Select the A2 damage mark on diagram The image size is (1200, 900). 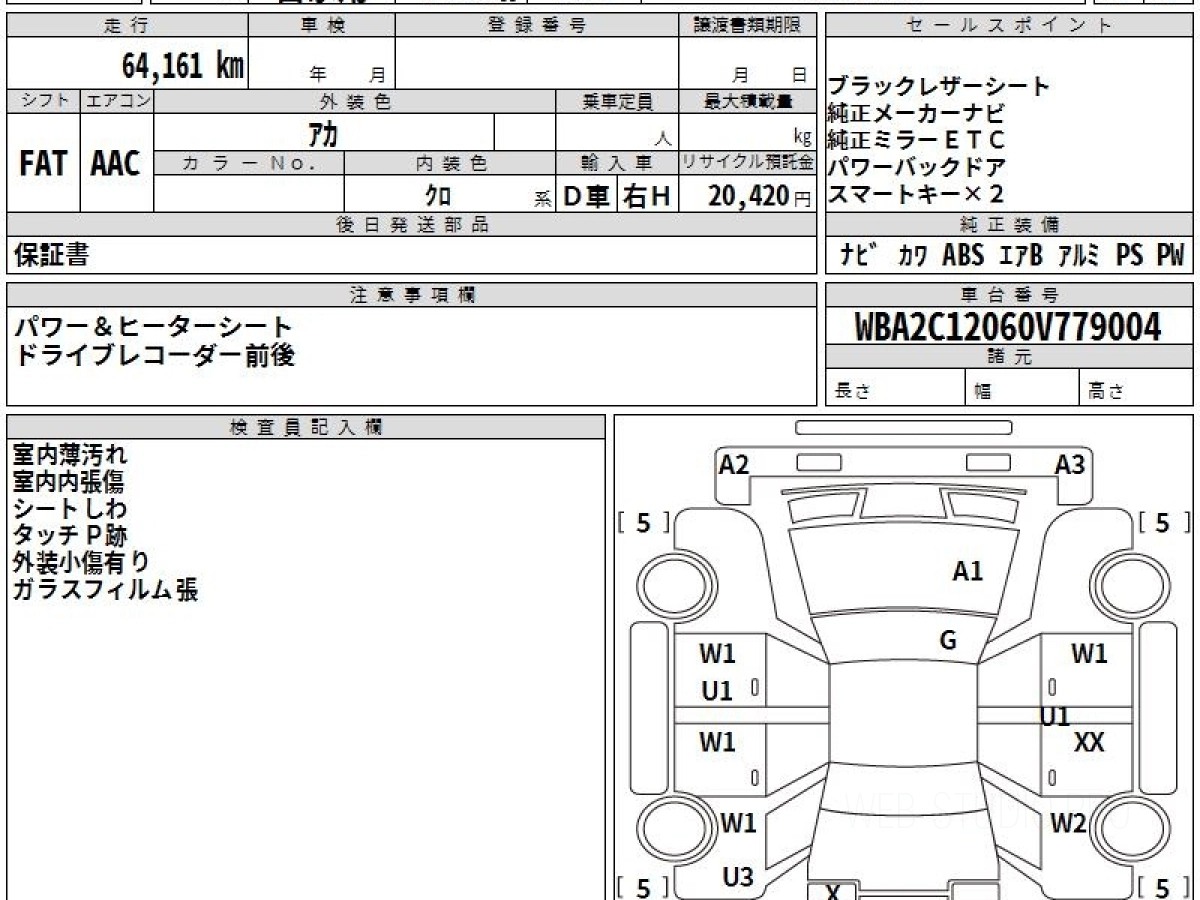(734, 464)
